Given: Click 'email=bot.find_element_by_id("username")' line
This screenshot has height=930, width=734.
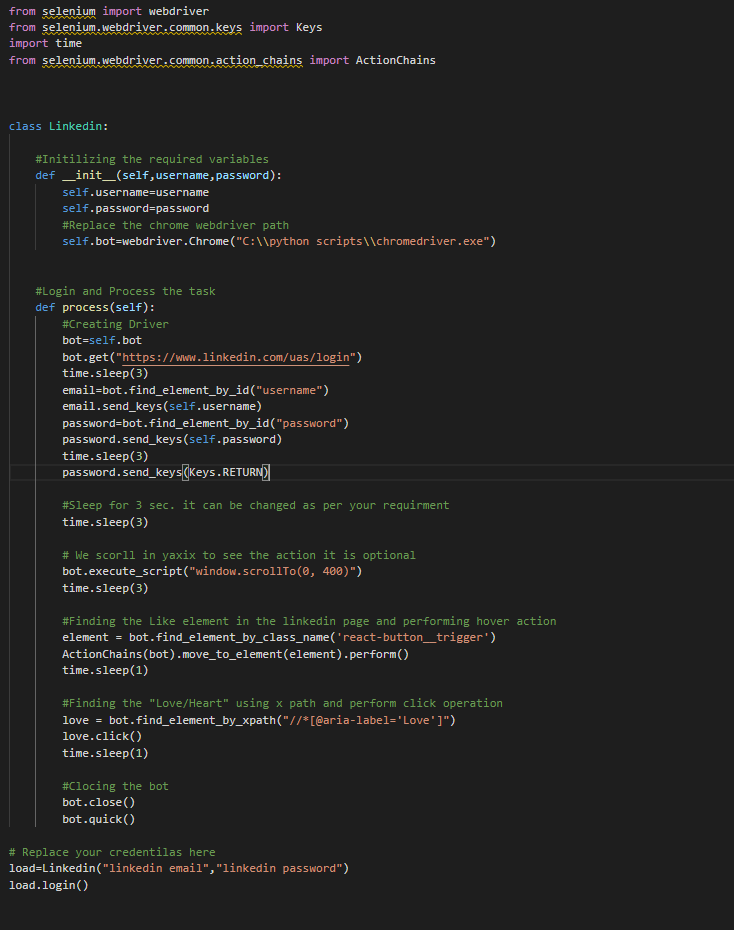Looking at the screenshot, I should [x=195, y=390].
